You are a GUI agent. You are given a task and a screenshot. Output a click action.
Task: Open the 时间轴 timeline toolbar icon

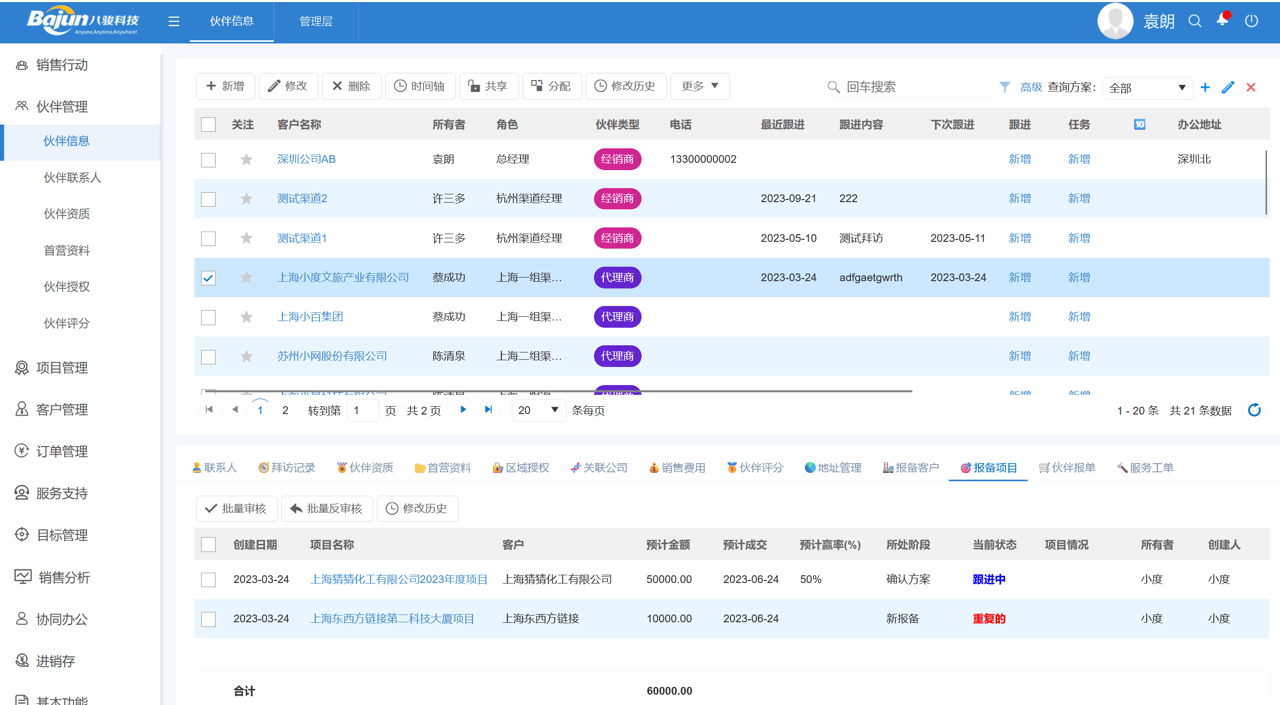click(x=420, y=86)
